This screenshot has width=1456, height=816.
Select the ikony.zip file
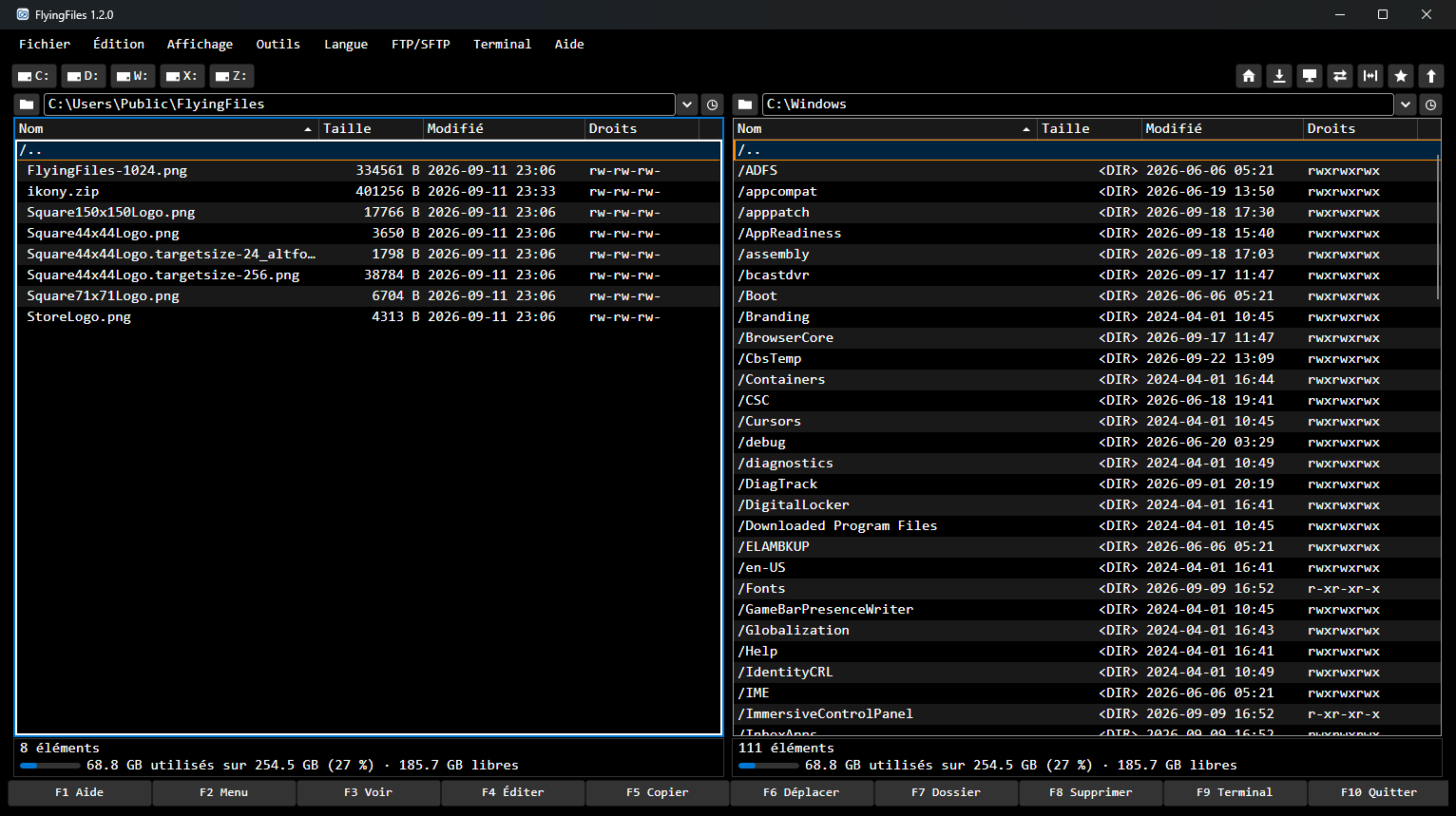pyautogui.click(x=369, y=192)
